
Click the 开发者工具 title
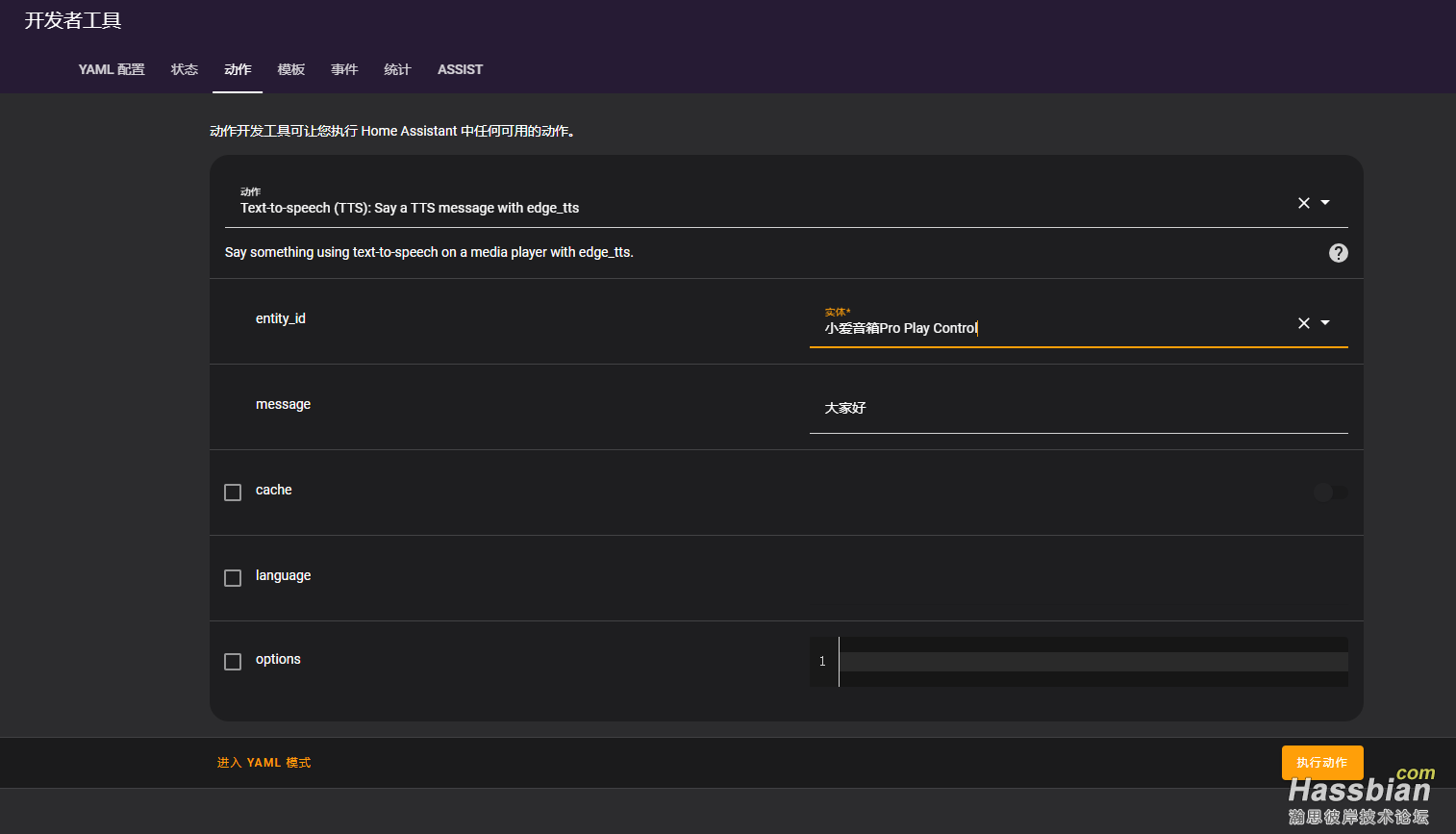coord(73,21)
